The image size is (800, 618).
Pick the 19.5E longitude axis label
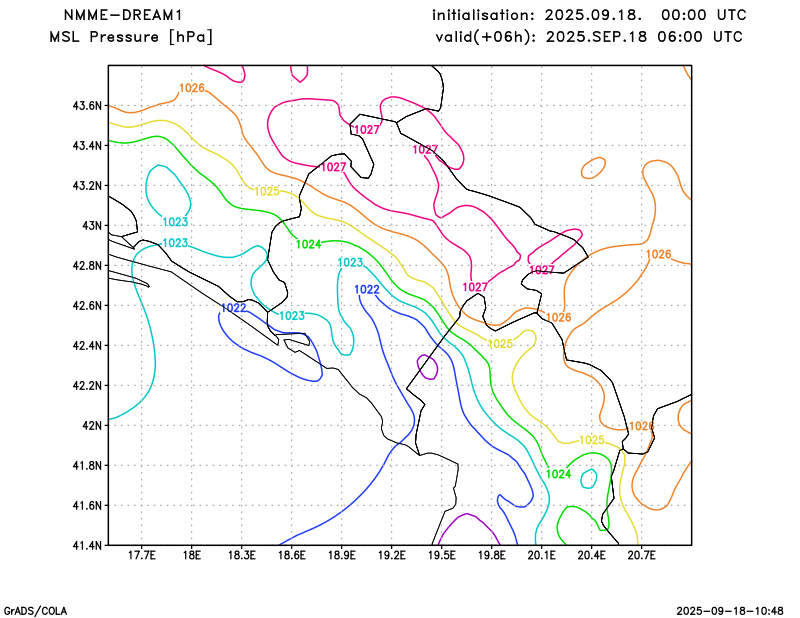click(442, 555)
